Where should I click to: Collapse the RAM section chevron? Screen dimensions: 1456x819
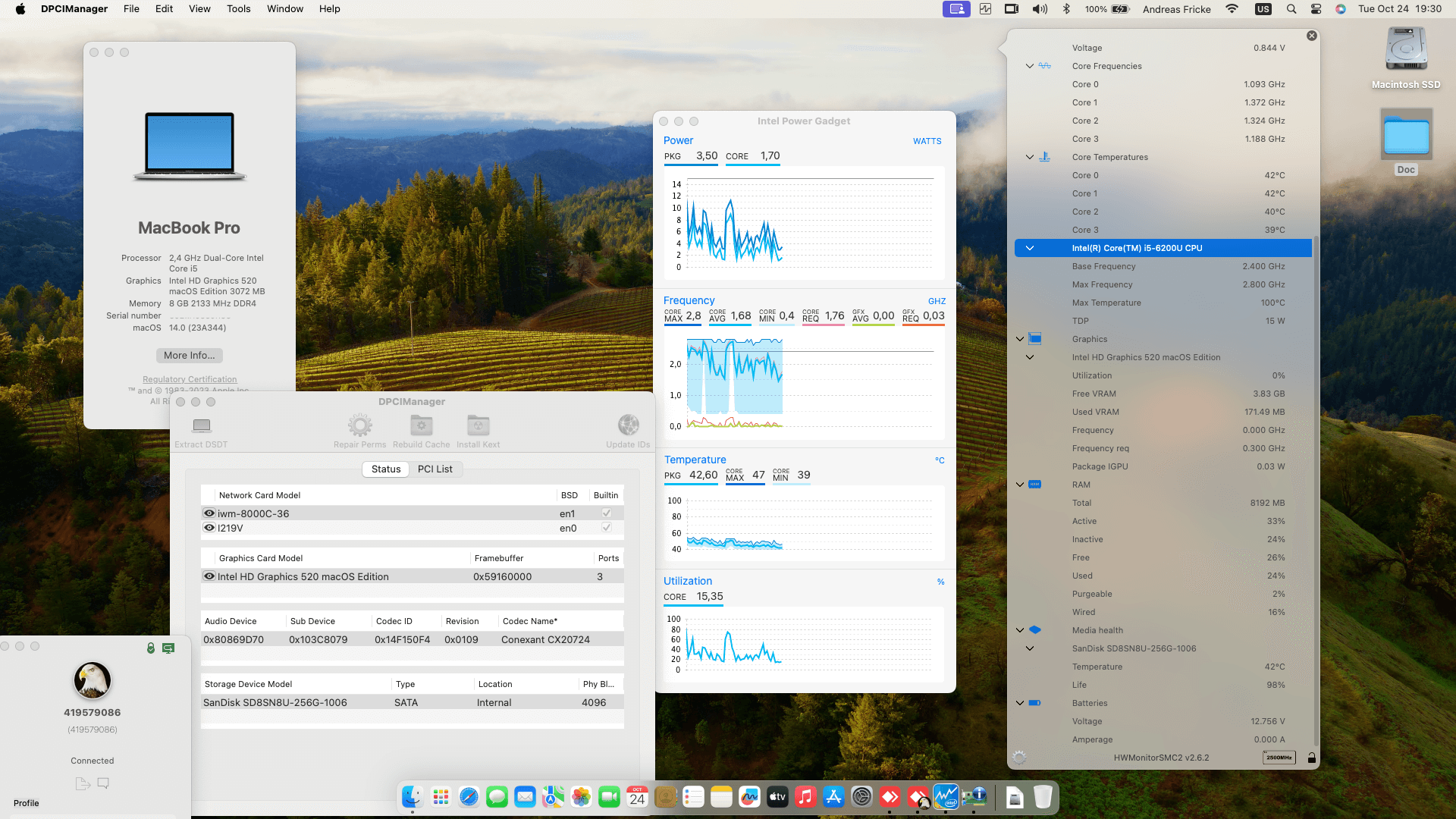pos(1020,485)
